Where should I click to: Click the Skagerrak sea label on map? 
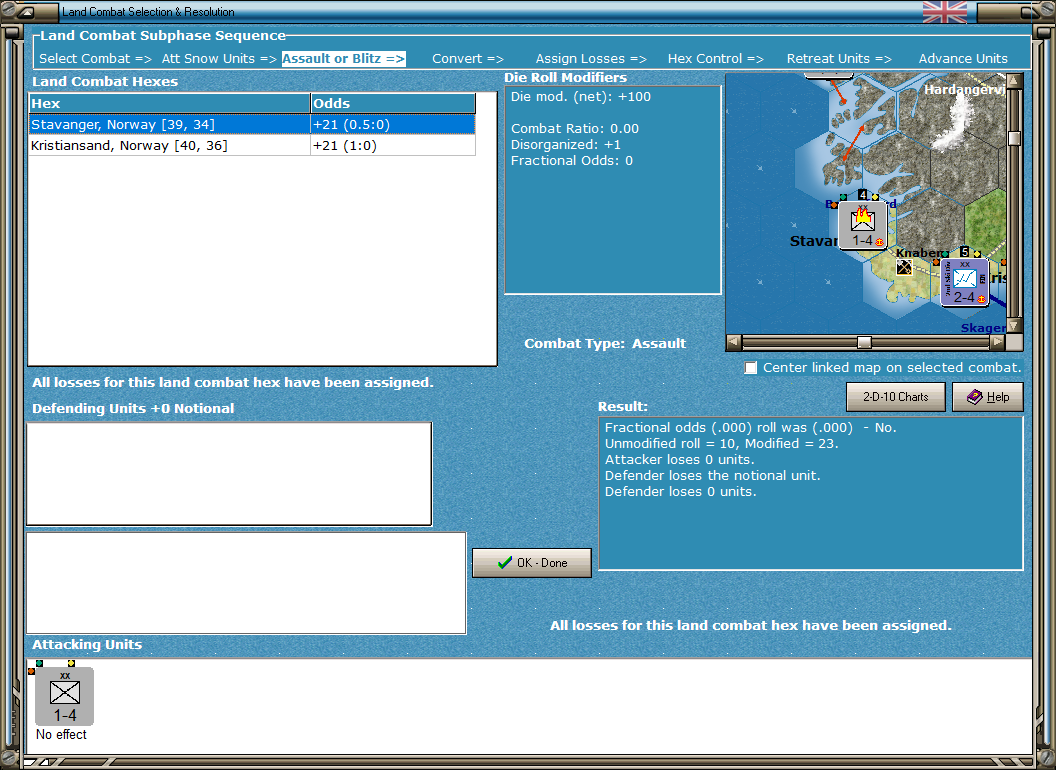(x=983, y=328)
